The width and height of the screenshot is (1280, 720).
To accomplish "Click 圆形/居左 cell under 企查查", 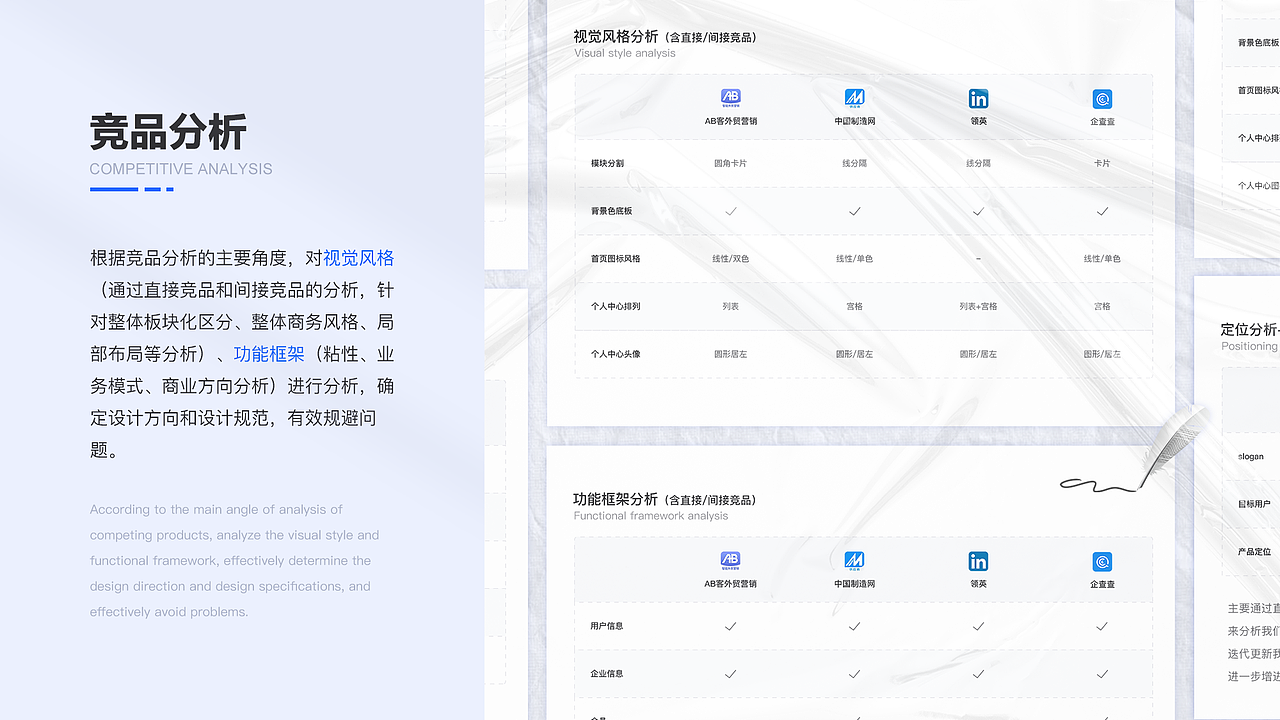I will coord(1102,354).
